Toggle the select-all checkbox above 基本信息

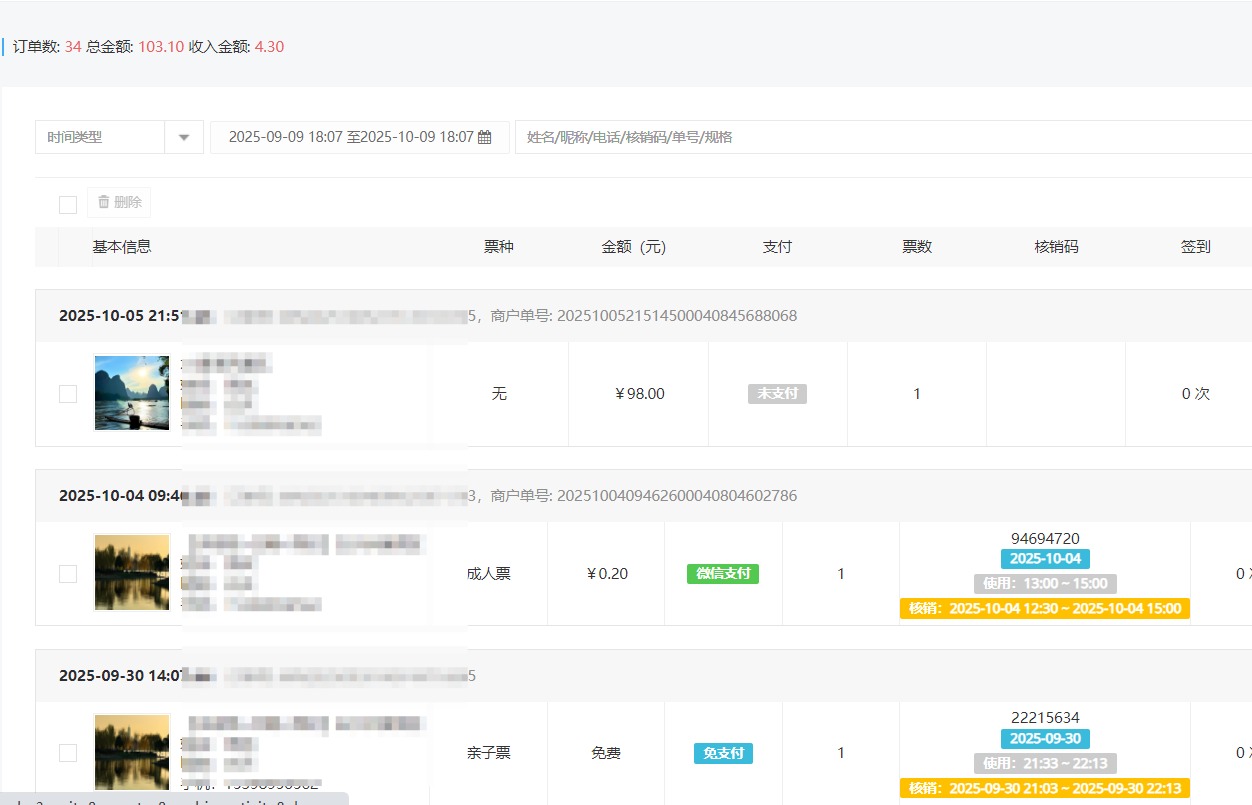click(68, 205)
